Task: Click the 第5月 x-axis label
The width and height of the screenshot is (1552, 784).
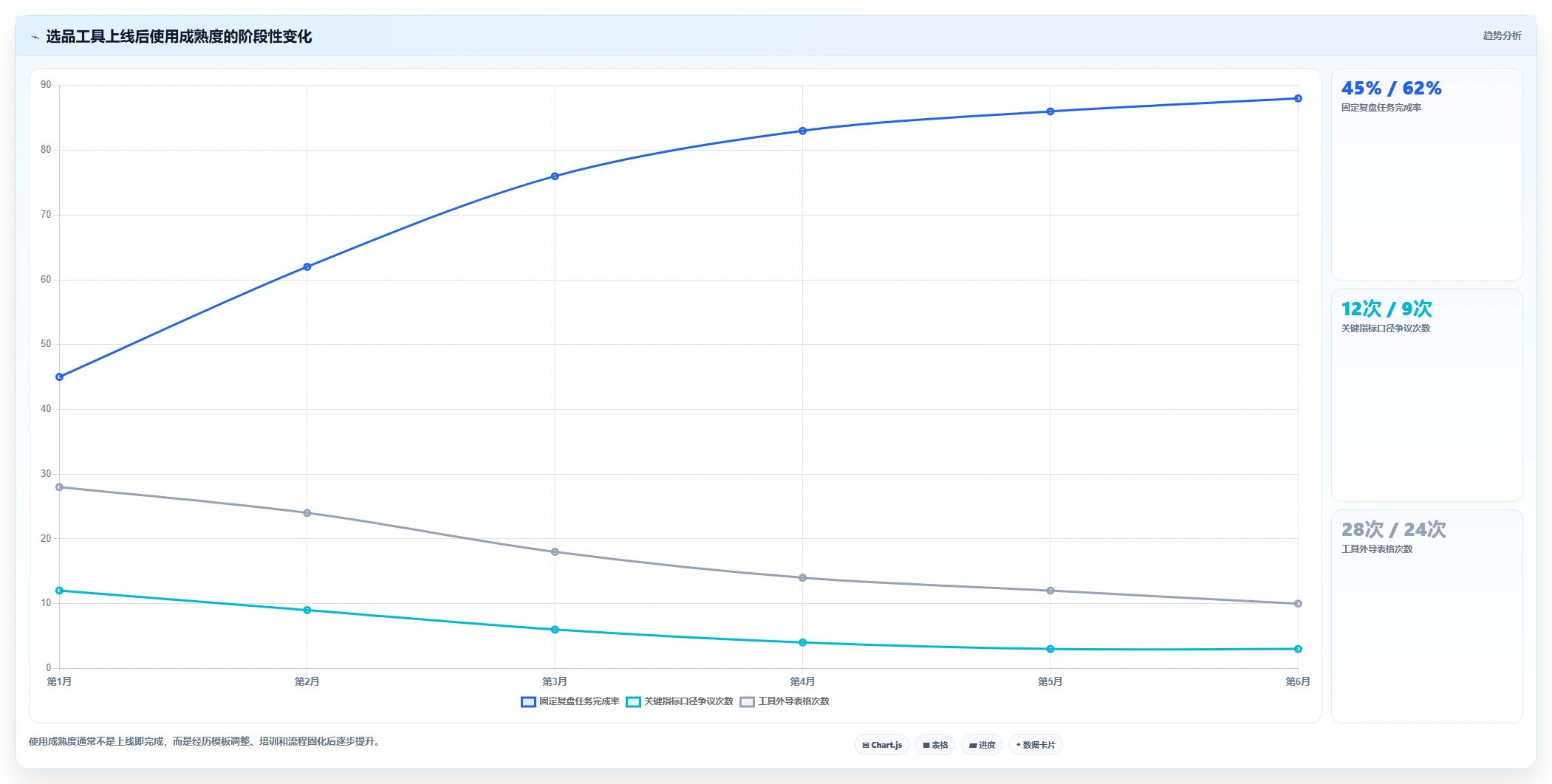Action: click(1050, 681)
